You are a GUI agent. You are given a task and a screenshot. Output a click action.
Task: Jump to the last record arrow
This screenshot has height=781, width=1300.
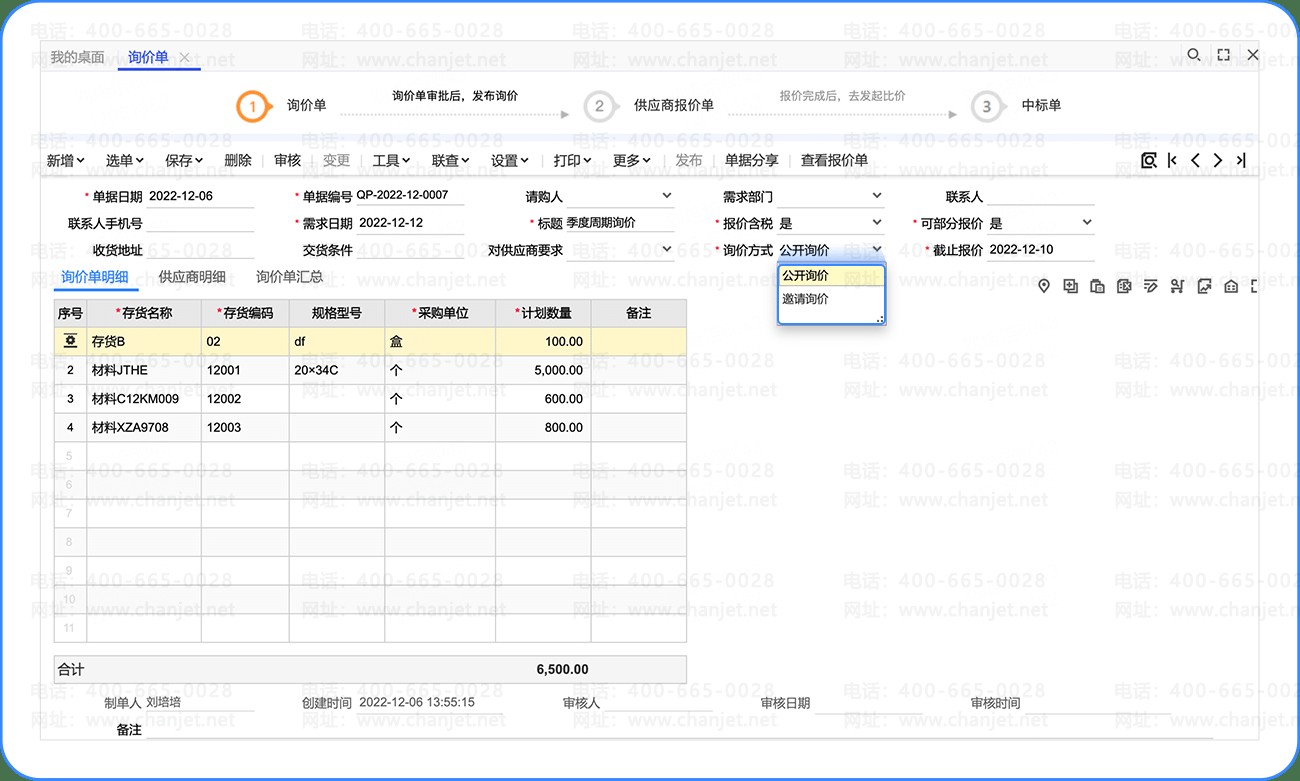click(x=1241, y=160)
